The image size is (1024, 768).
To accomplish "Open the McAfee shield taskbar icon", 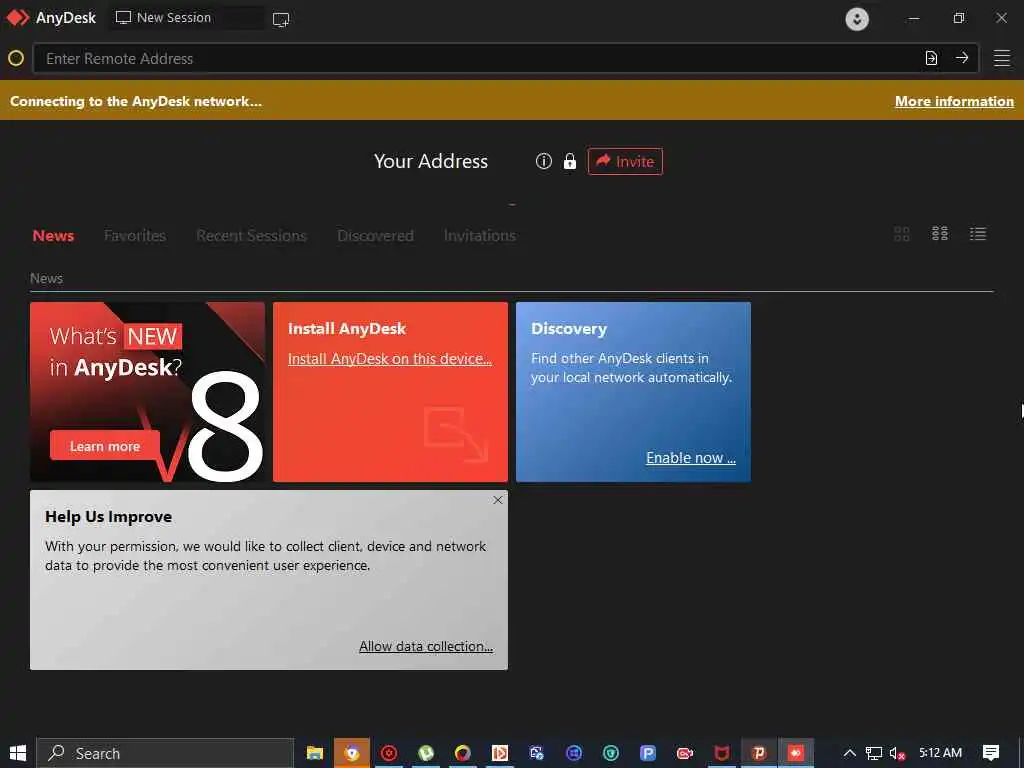I will pyautogui.click(x=722, y=753).
